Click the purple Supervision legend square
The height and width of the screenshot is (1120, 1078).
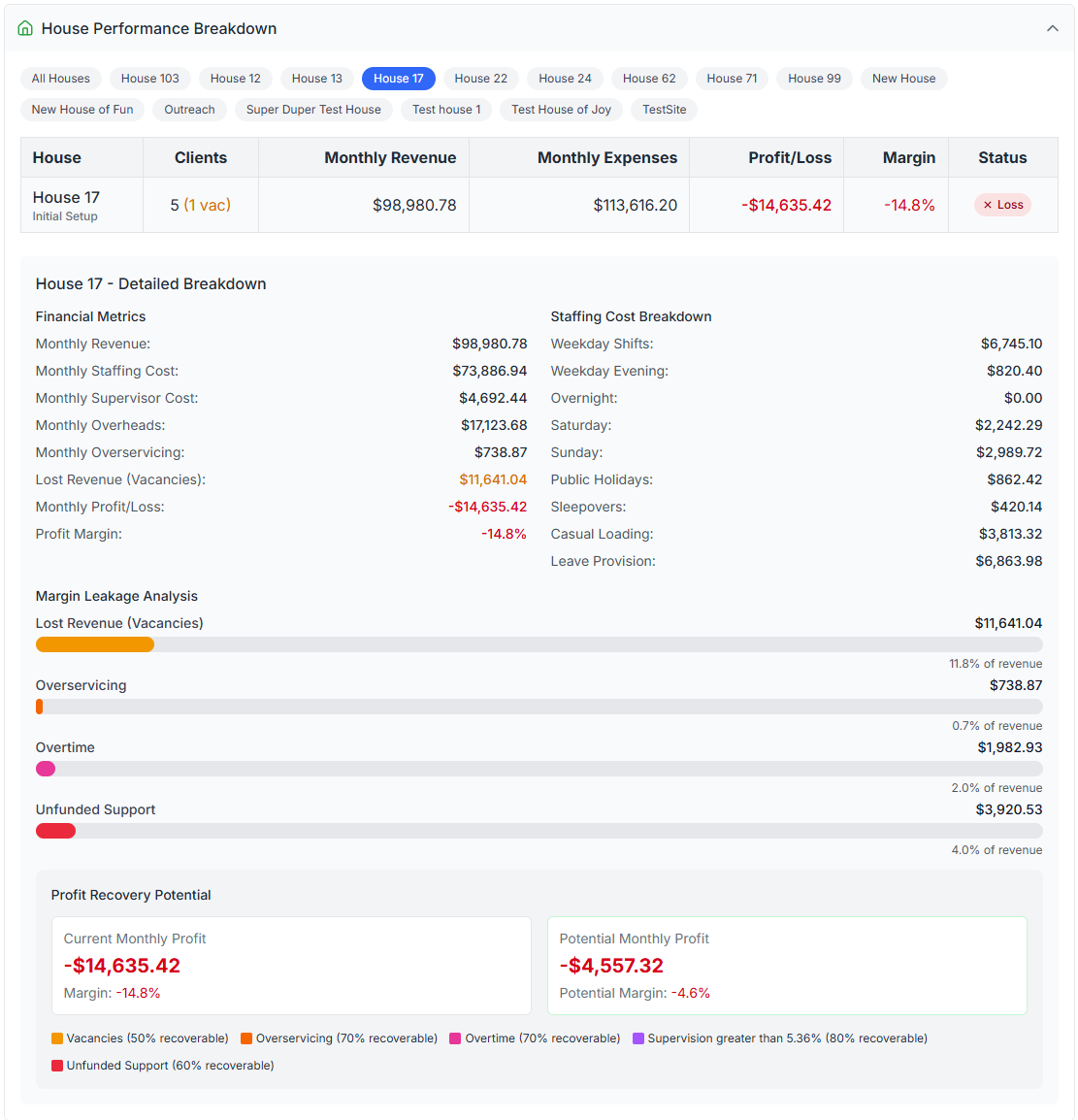(639, 1038)
